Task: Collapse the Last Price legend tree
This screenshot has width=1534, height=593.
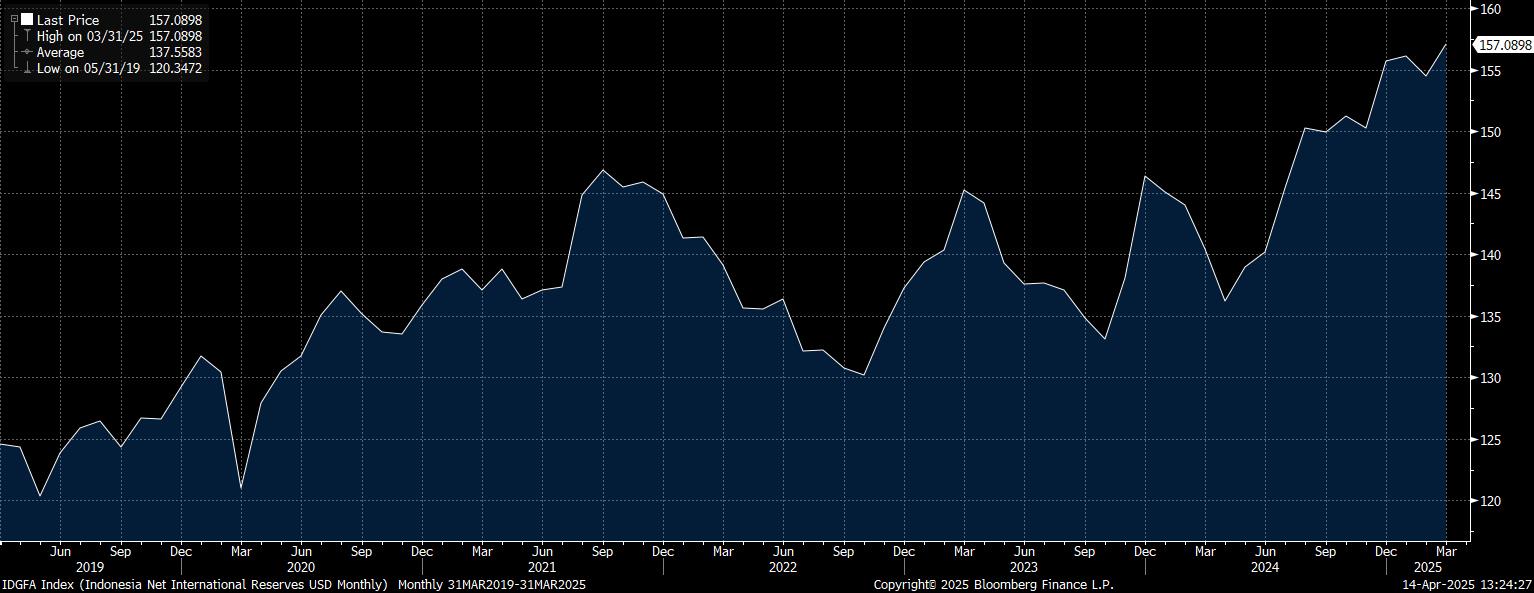Action: [14, 19]
